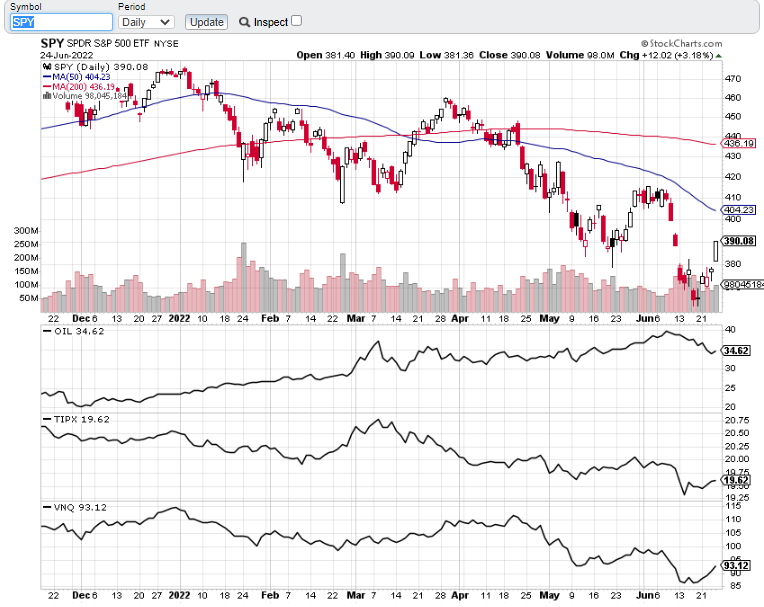Click the Open 381.40 header value
764x607 pixels.
tap(325, 55)
